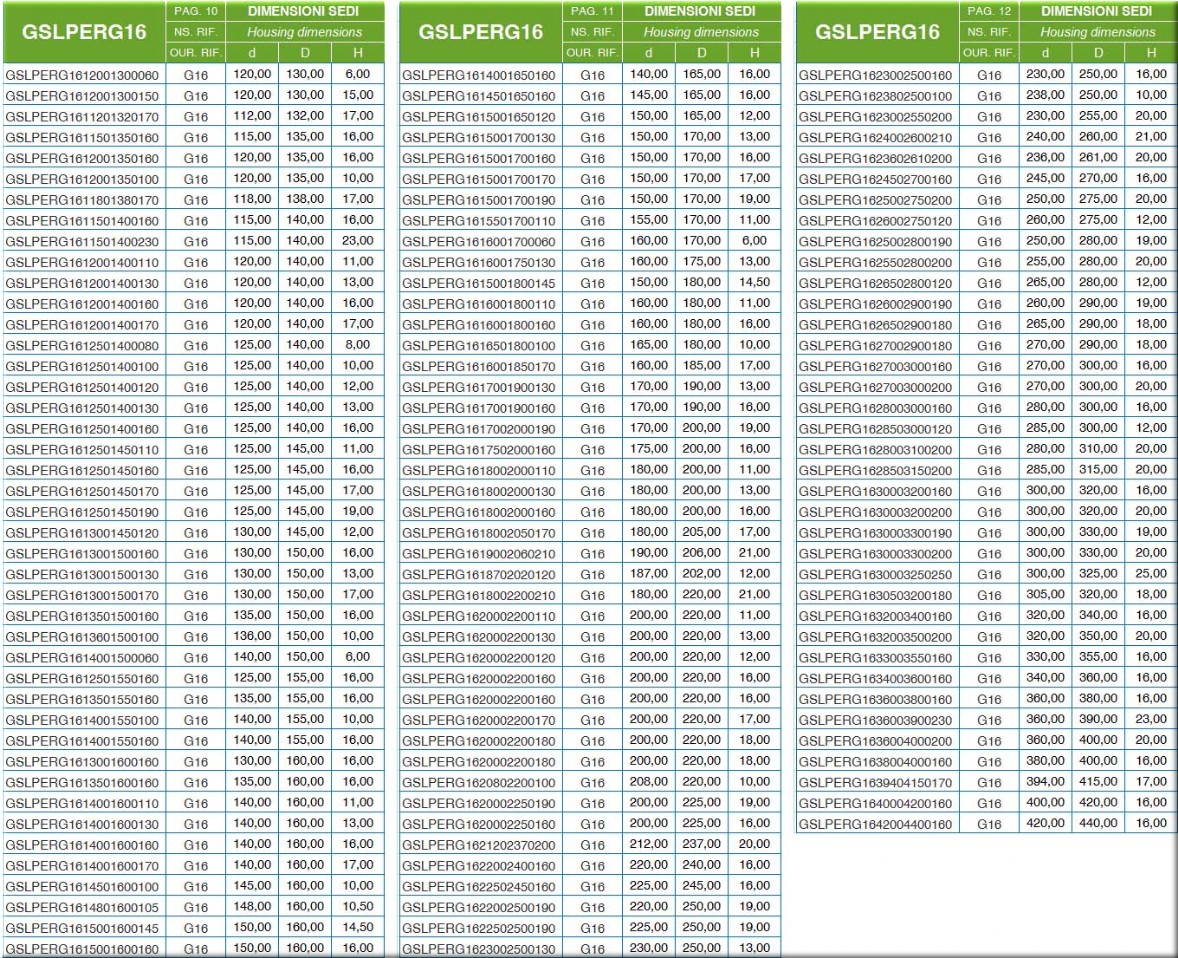The height and width of the screenshot is (958, 1178).
Task: Select code GSLPERG1623802500100
Action: click(x=876, y=96)
